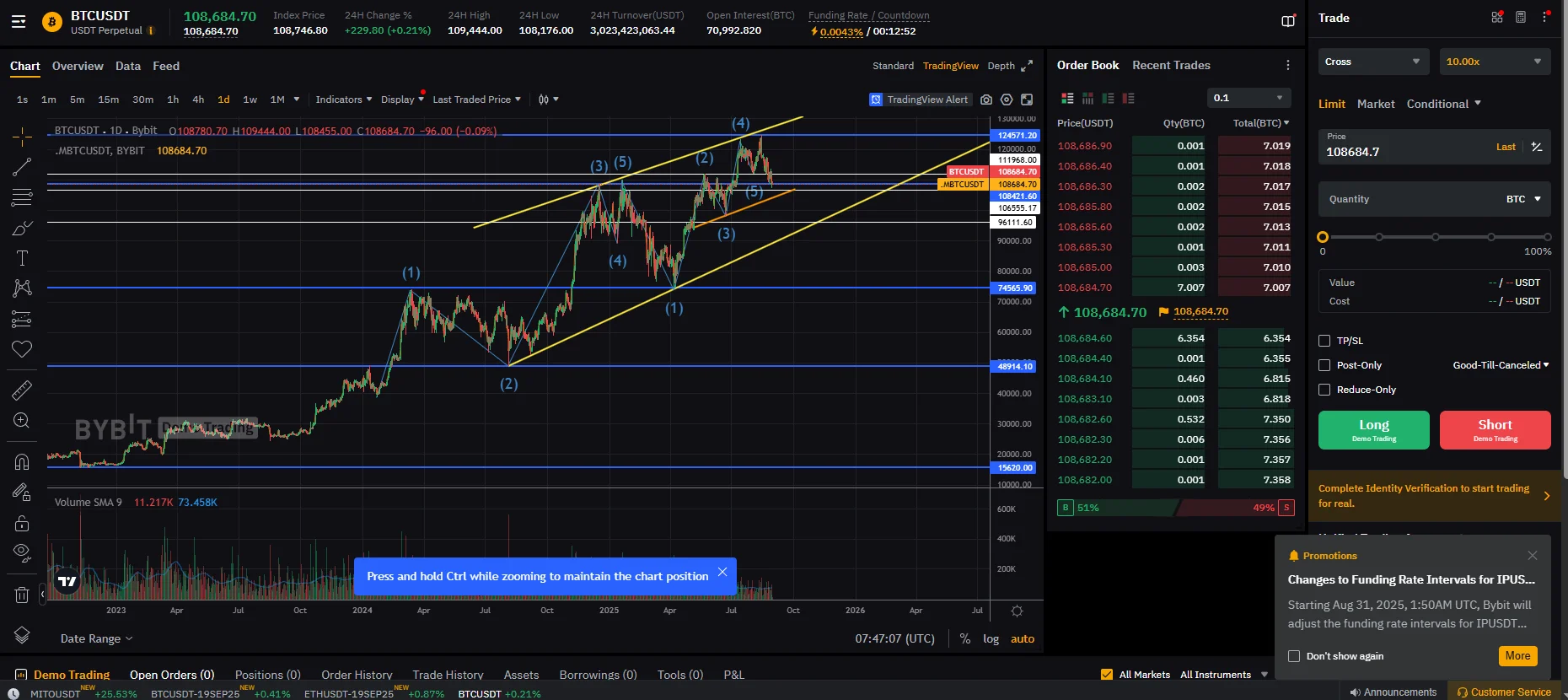Image resolution: width=1568 pixels, height=700 pixels.
Task: Switch the order book to buy orders only view
Action: [1108, 98]
